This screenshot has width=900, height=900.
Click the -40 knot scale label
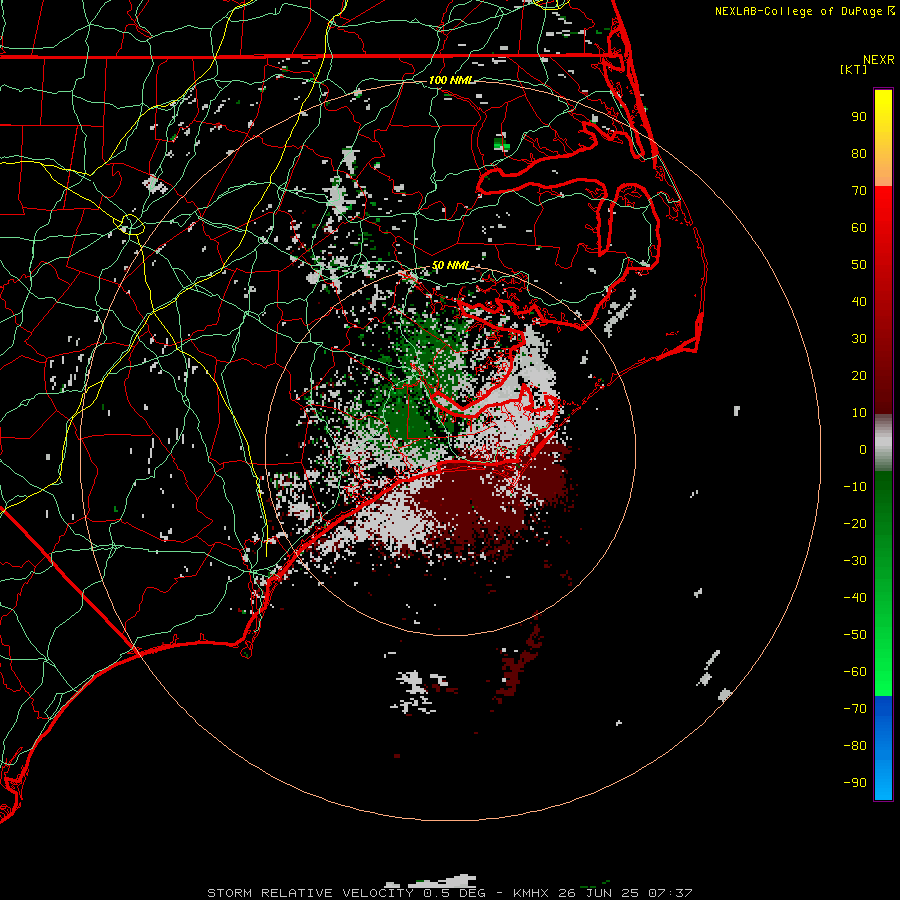point(855,598)
